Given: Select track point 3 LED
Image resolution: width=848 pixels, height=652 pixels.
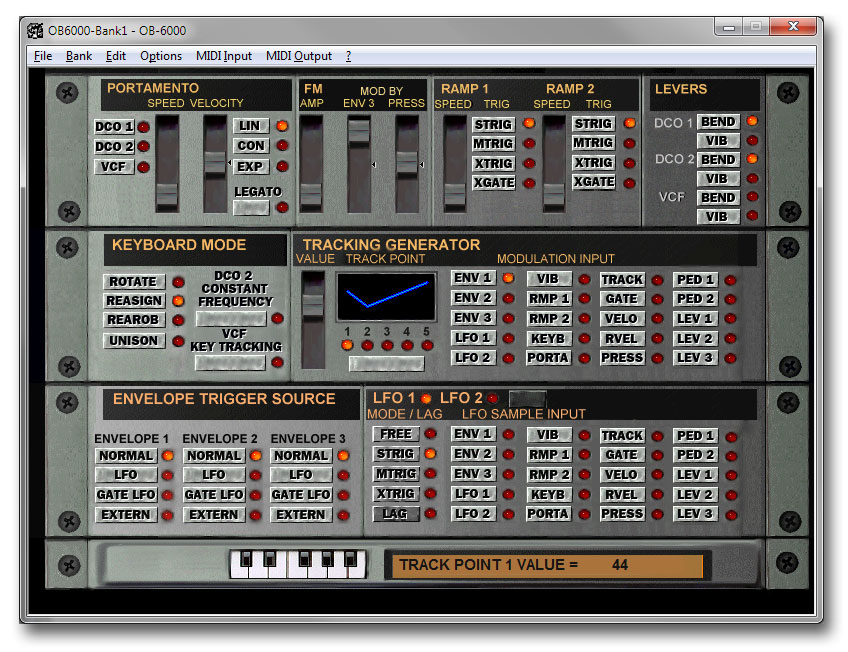Looking at the screenshot, I should pyautogui.click(x=387, y=345).
